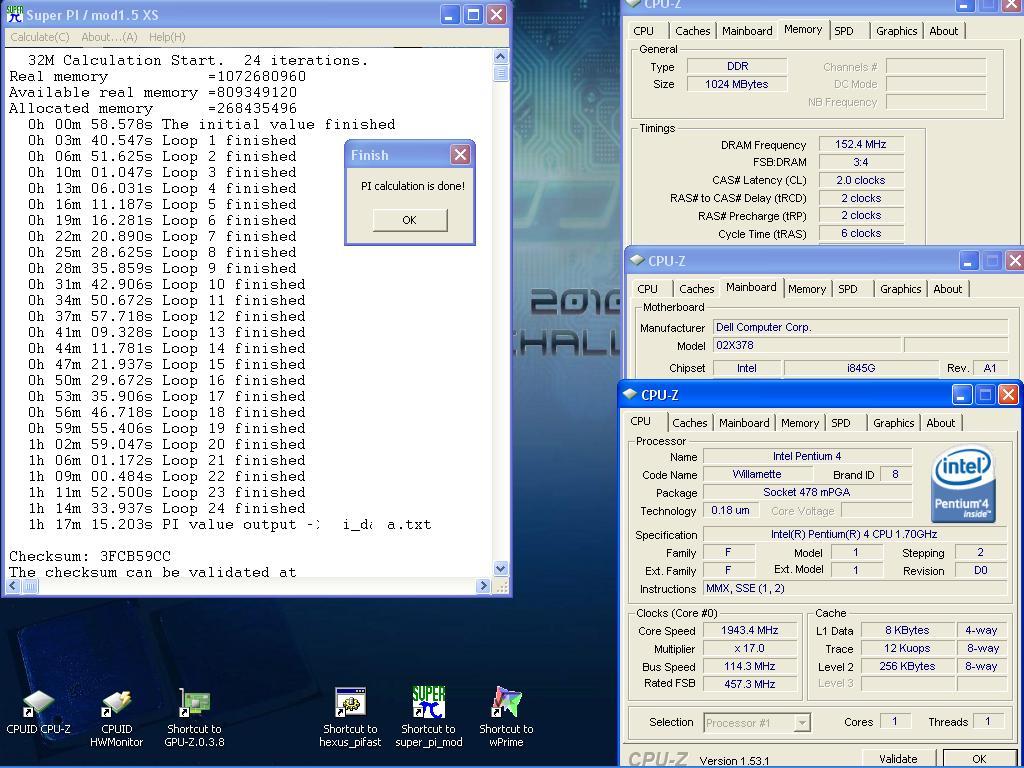Click the memory Size value 1024 MBytes
Screen dimensions: 1024x768
coord(737,84)
